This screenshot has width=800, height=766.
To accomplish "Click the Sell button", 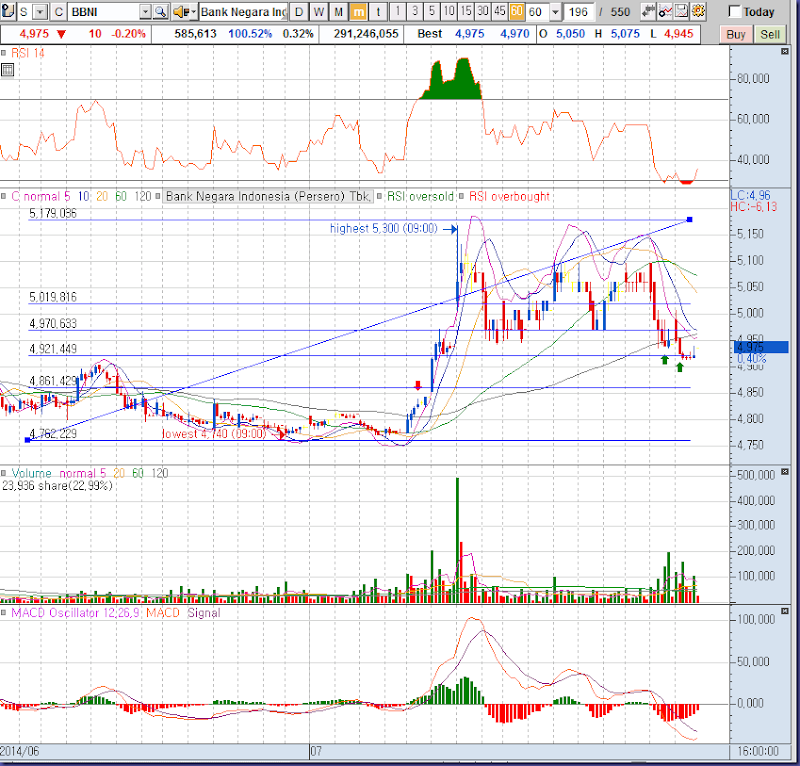I will click(770, 34).
